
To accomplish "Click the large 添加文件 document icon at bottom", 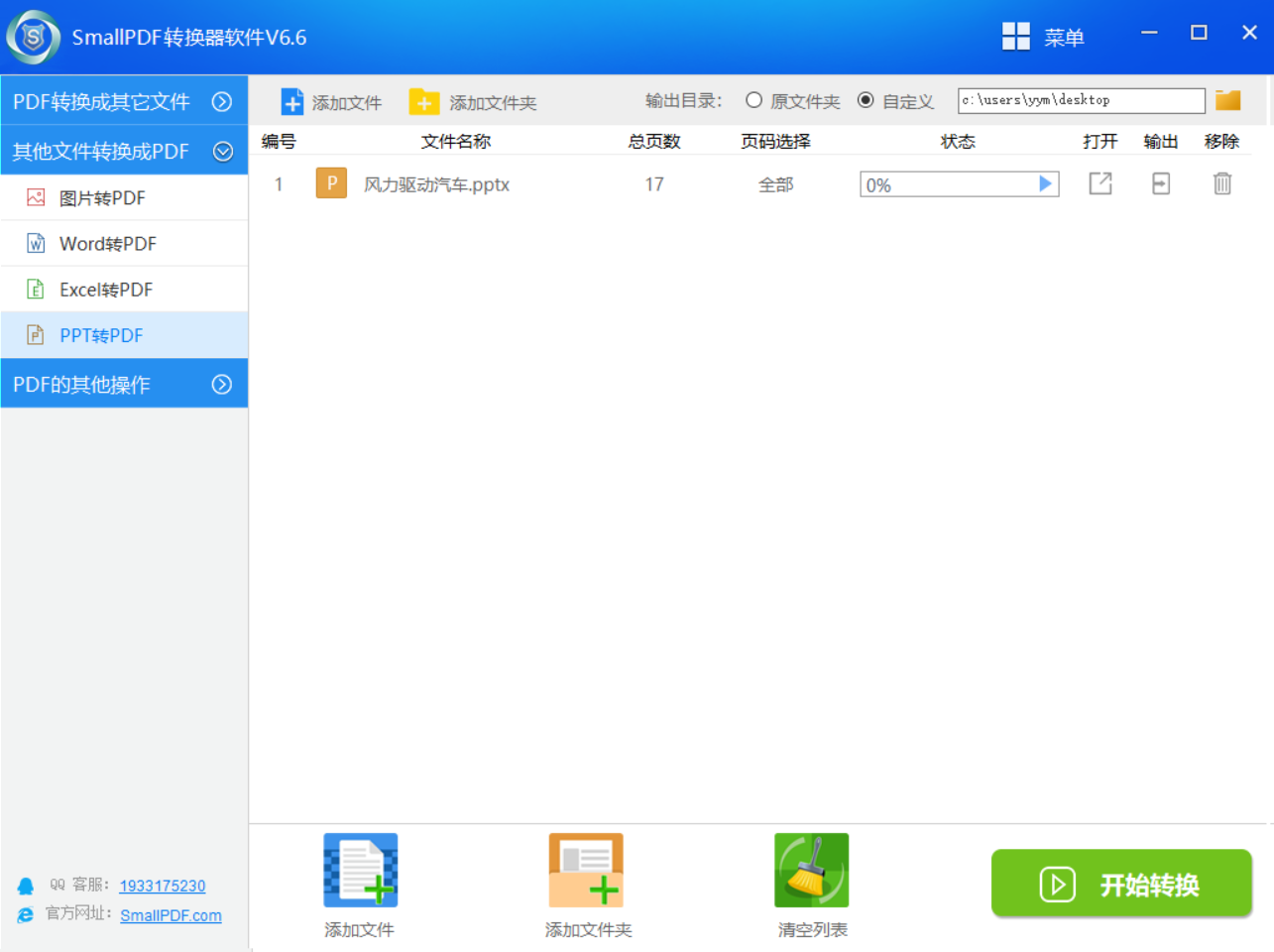I will pyautogui.click(x=361, y=870).
